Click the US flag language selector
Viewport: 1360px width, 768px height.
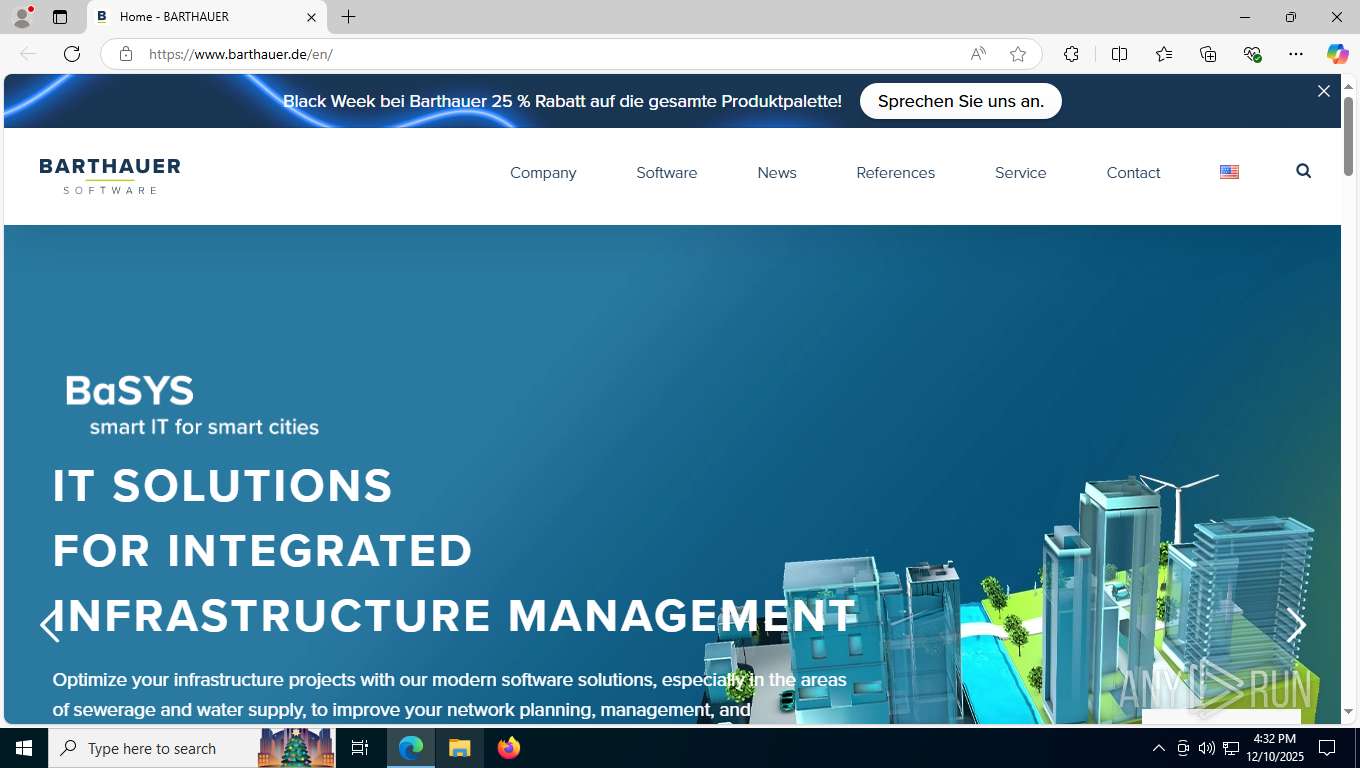[1230, 172]
